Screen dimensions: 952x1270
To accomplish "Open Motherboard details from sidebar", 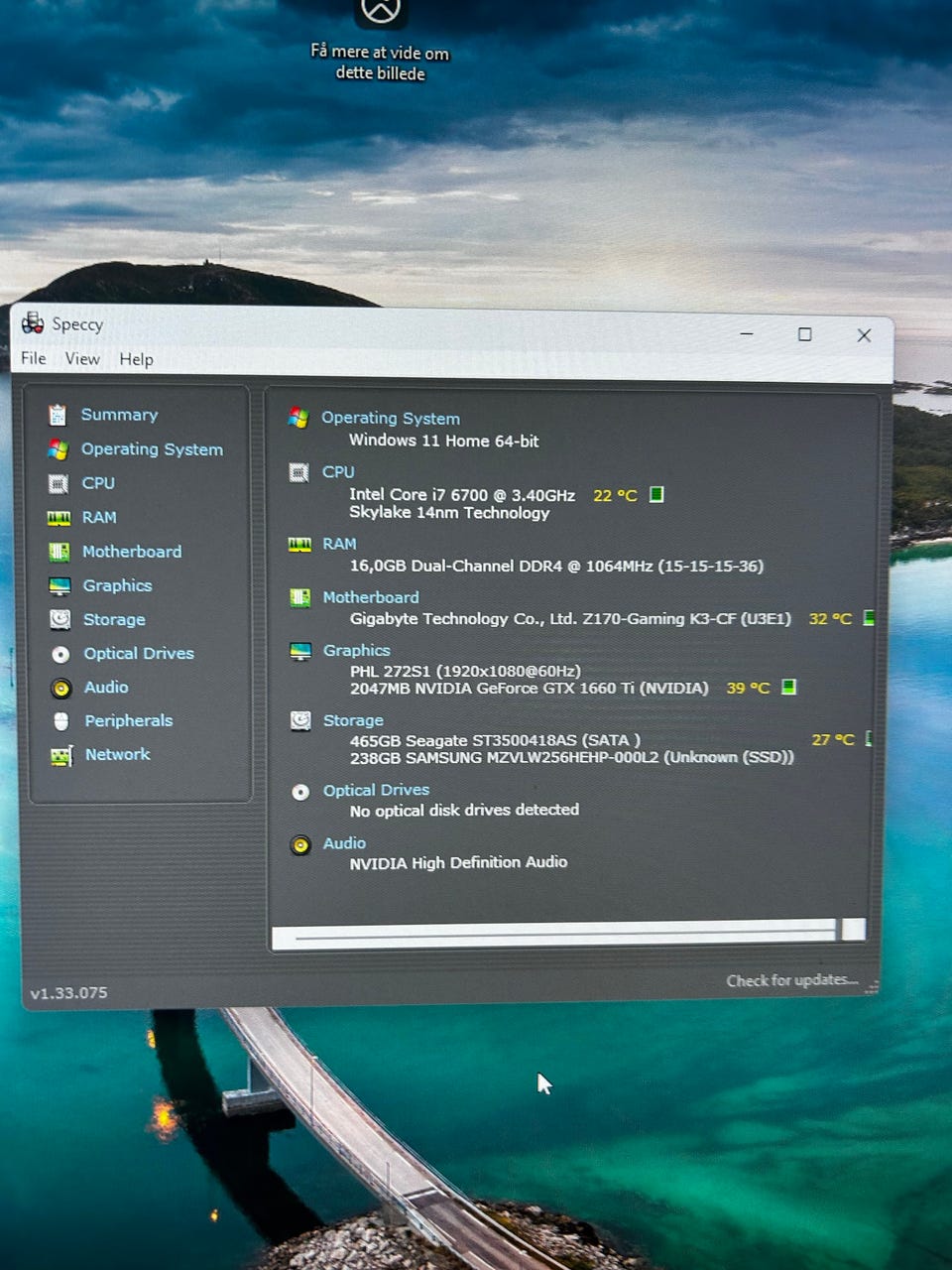I will coord(132,552).
